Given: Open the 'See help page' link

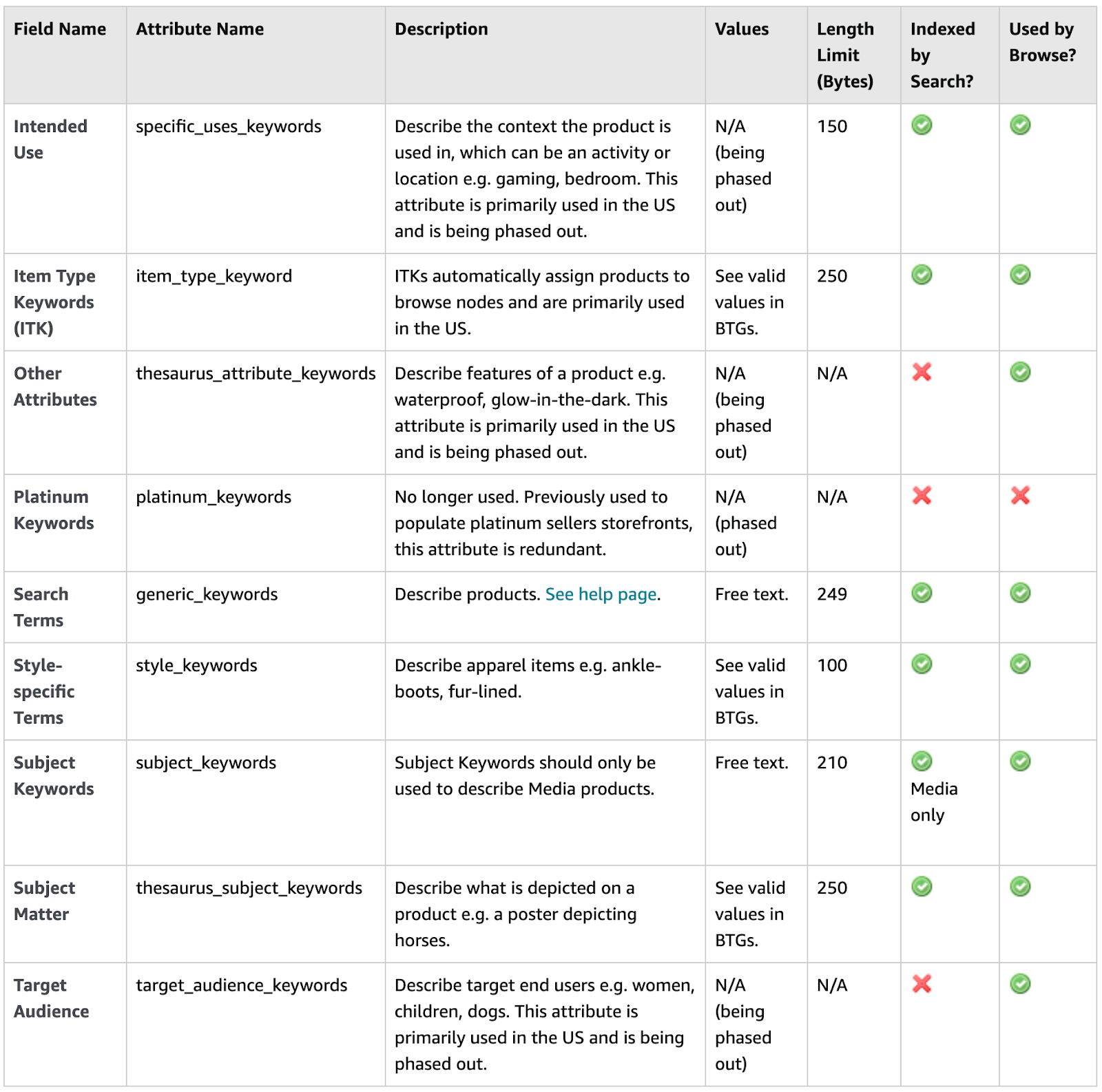Looking at the screenshot, I should pos(601,594).
